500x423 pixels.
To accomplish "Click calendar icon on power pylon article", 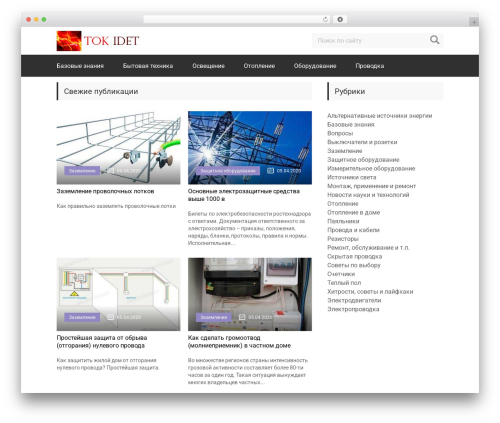I will point(270,171).
